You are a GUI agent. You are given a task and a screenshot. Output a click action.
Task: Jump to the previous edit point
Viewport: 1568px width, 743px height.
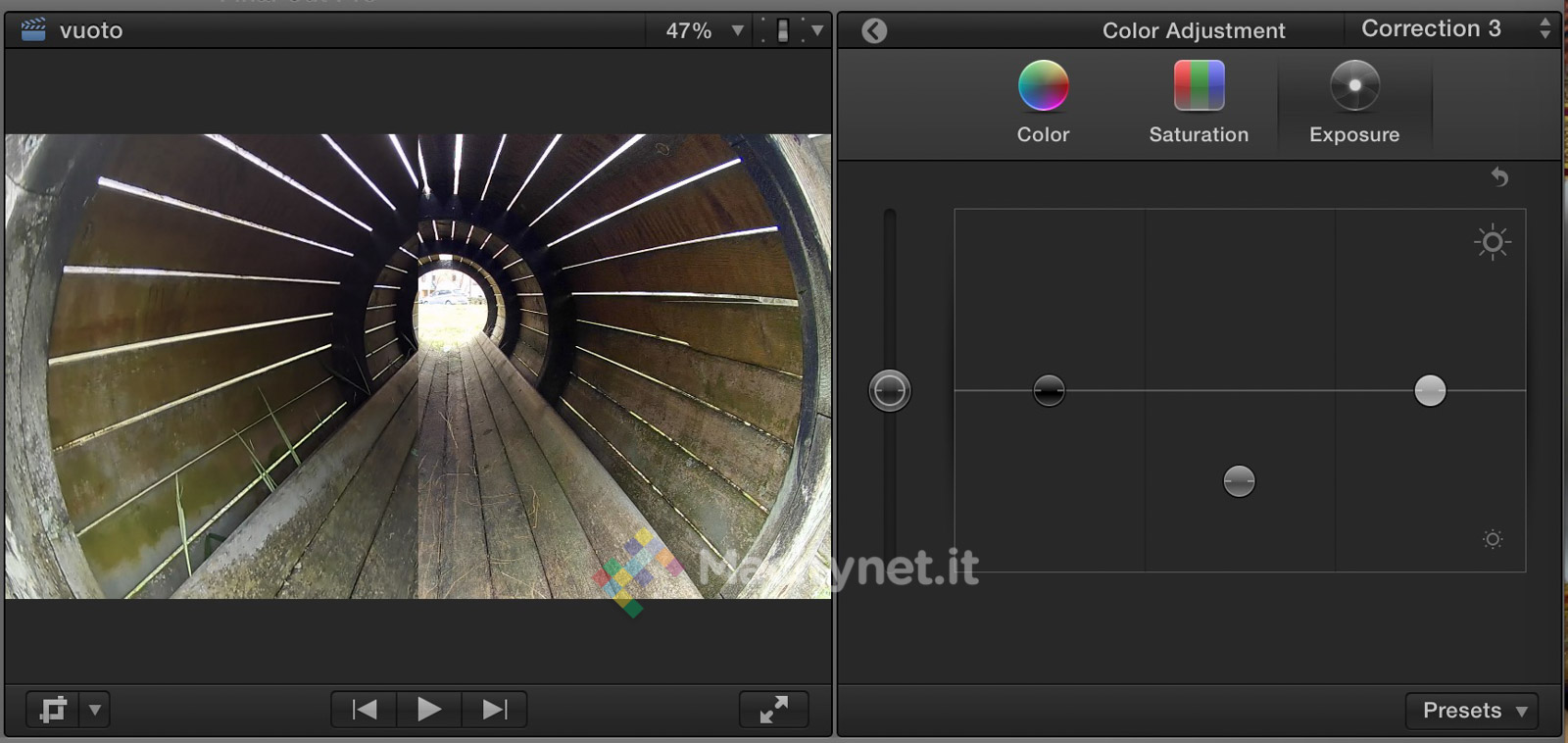click(x=365, y=709)
